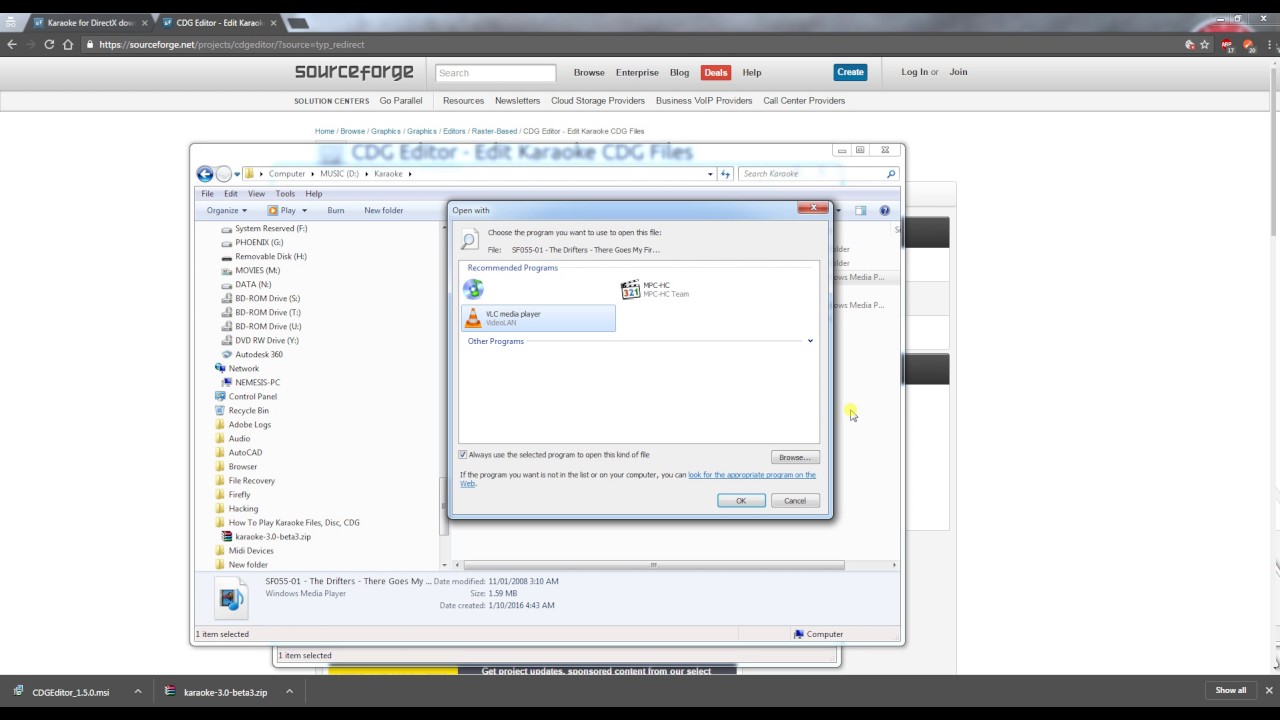This screenshot has width=1280, height=720.
Task: Click Chrome browser back arrow
Action: tap(12, 45)
